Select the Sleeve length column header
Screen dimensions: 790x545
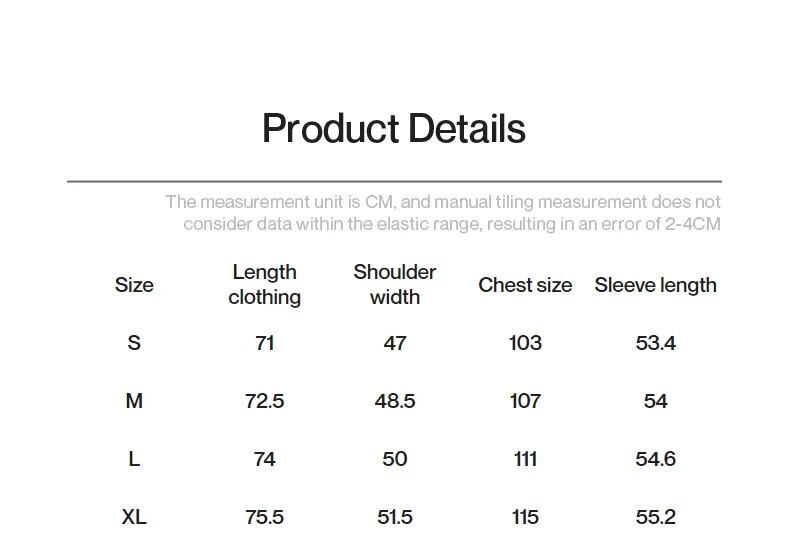click(x=655, y=285)
